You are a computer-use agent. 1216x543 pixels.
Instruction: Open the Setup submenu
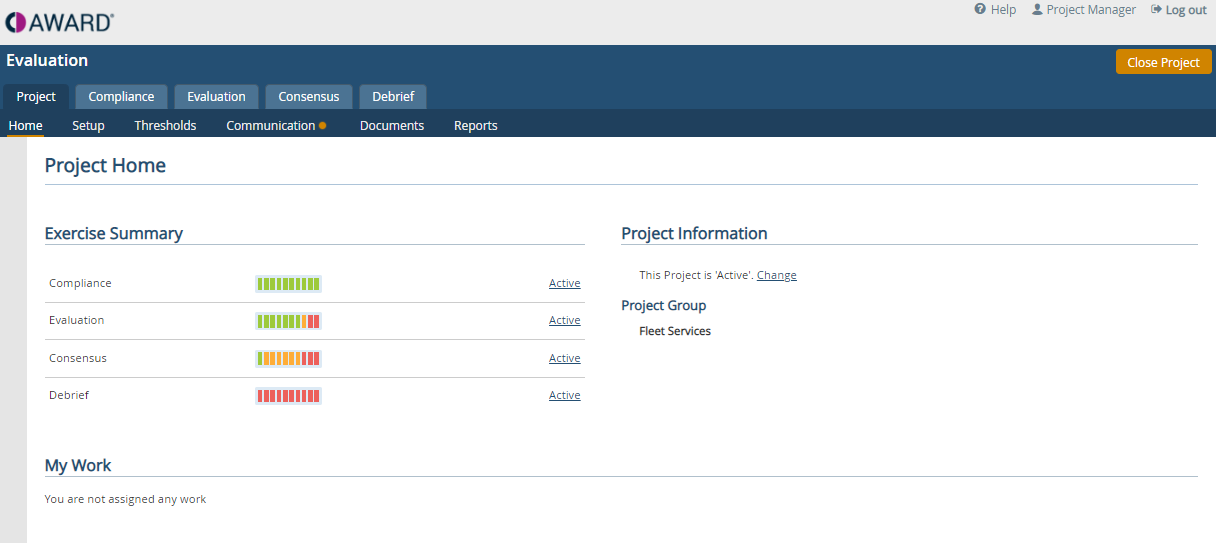(88, 126)
